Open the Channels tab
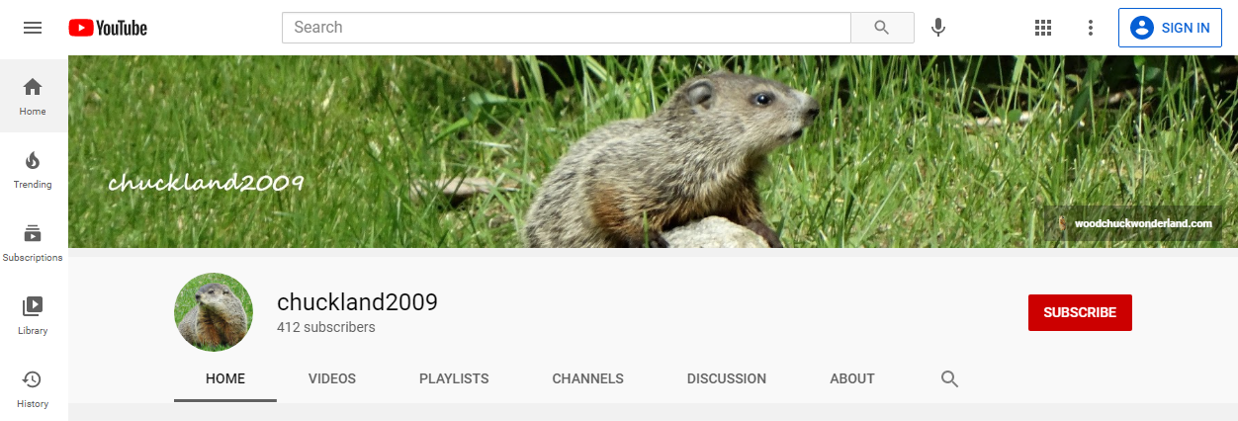The image size is (1238, 421). [588, 379]
